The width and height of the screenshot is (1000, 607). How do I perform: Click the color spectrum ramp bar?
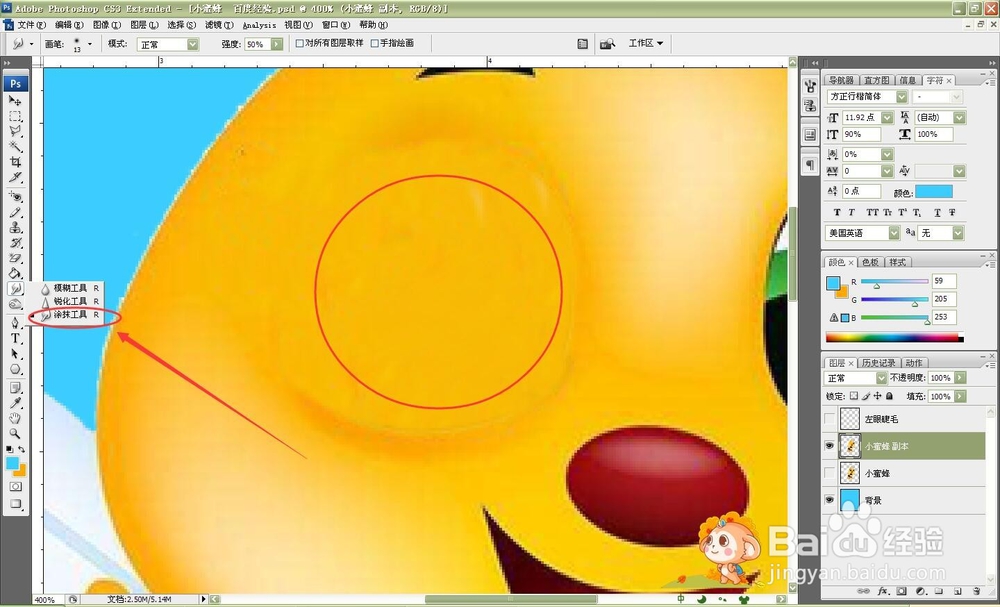tap(894, 337)
